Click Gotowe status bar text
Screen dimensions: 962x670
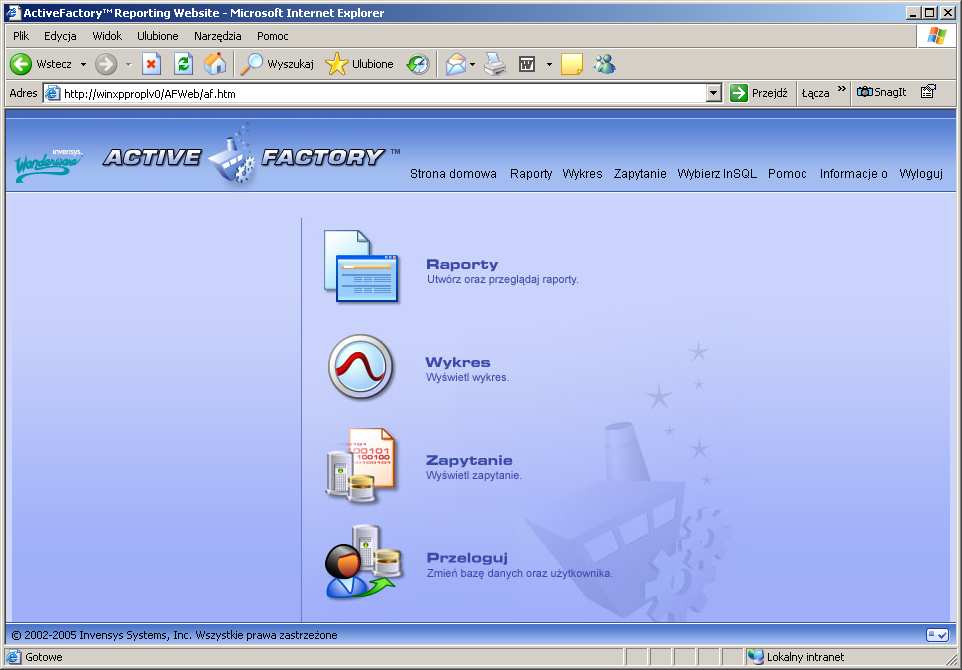[44, 657]
